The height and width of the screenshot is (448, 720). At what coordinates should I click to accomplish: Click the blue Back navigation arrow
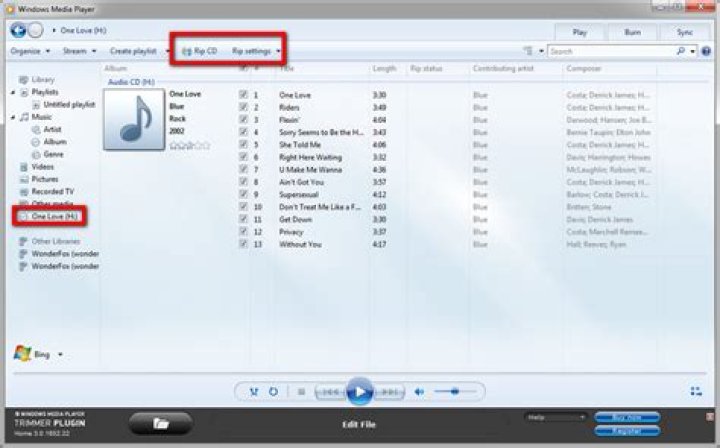tap(18, 31)
